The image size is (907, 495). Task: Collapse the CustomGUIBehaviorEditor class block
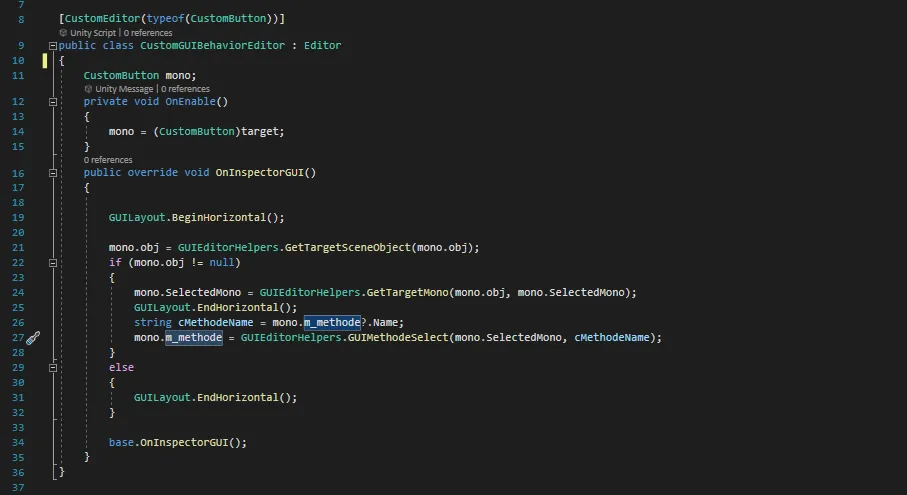click(x=52, y=46)
